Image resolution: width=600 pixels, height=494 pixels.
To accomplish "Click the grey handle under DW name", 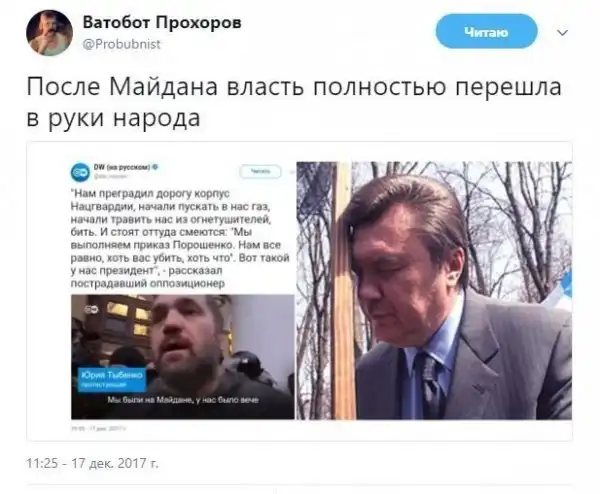I will point(111,176).
